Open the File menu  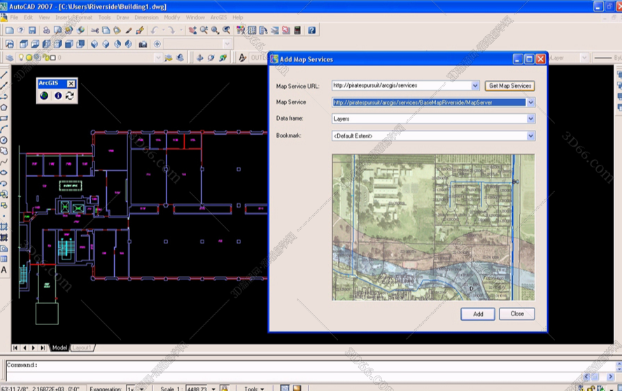pyautogui.click(x=14, y=17)
